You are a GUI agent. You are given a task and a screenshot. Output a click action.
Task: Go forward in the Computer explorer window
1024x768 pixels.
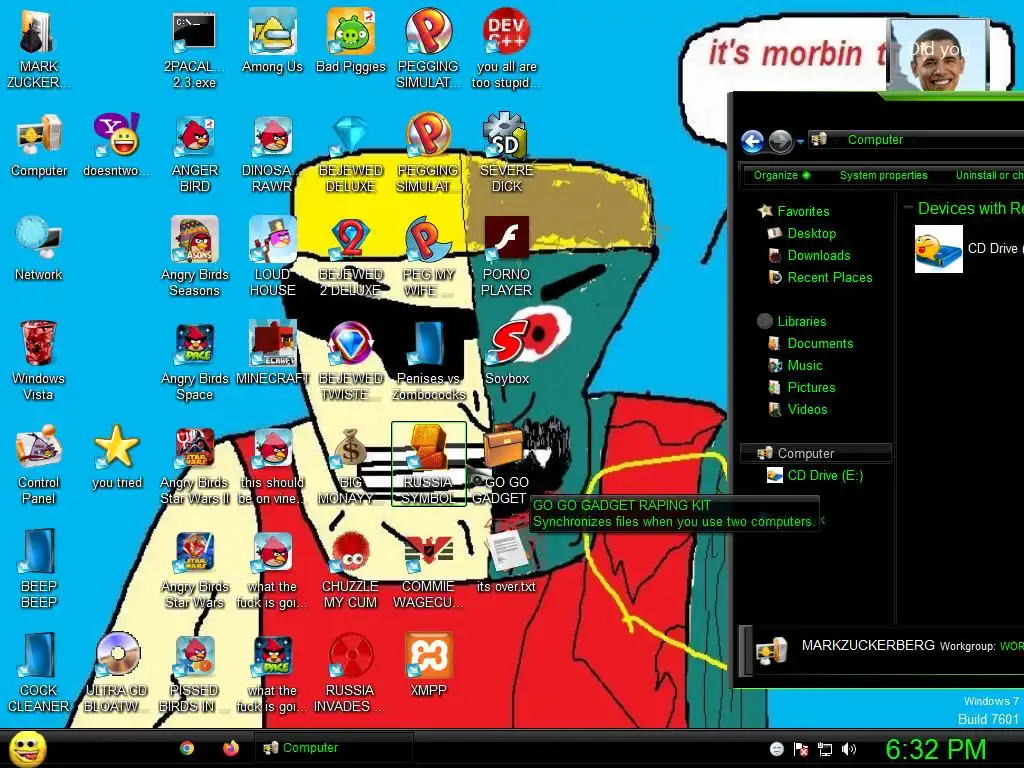pos(780,140)
